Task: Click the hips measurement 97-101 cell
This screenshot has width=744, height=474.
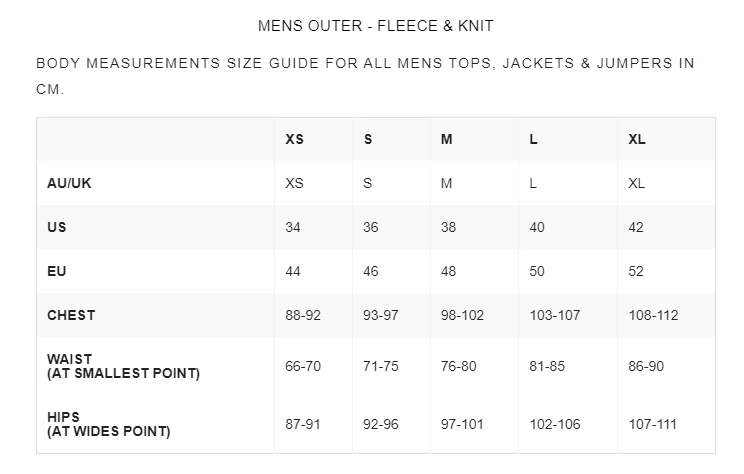Action: click(x=462, y=424)
